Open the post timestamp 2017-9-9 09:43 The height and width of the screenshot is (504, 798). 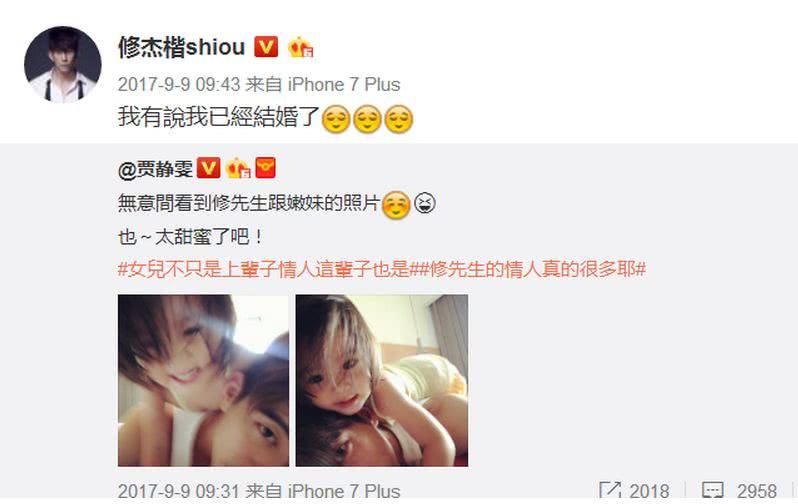[x=179, y=85]
